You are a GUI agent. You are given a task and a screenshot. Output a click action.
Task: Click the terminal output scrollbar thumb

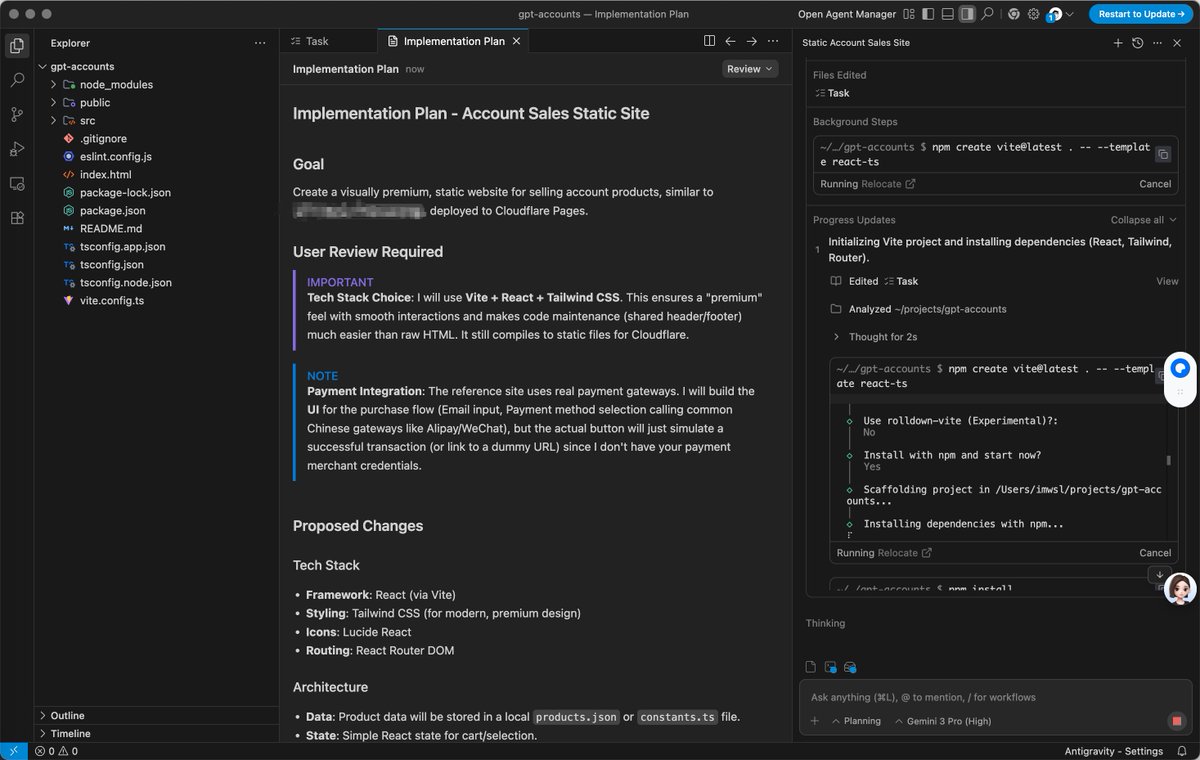[1169, 460]
